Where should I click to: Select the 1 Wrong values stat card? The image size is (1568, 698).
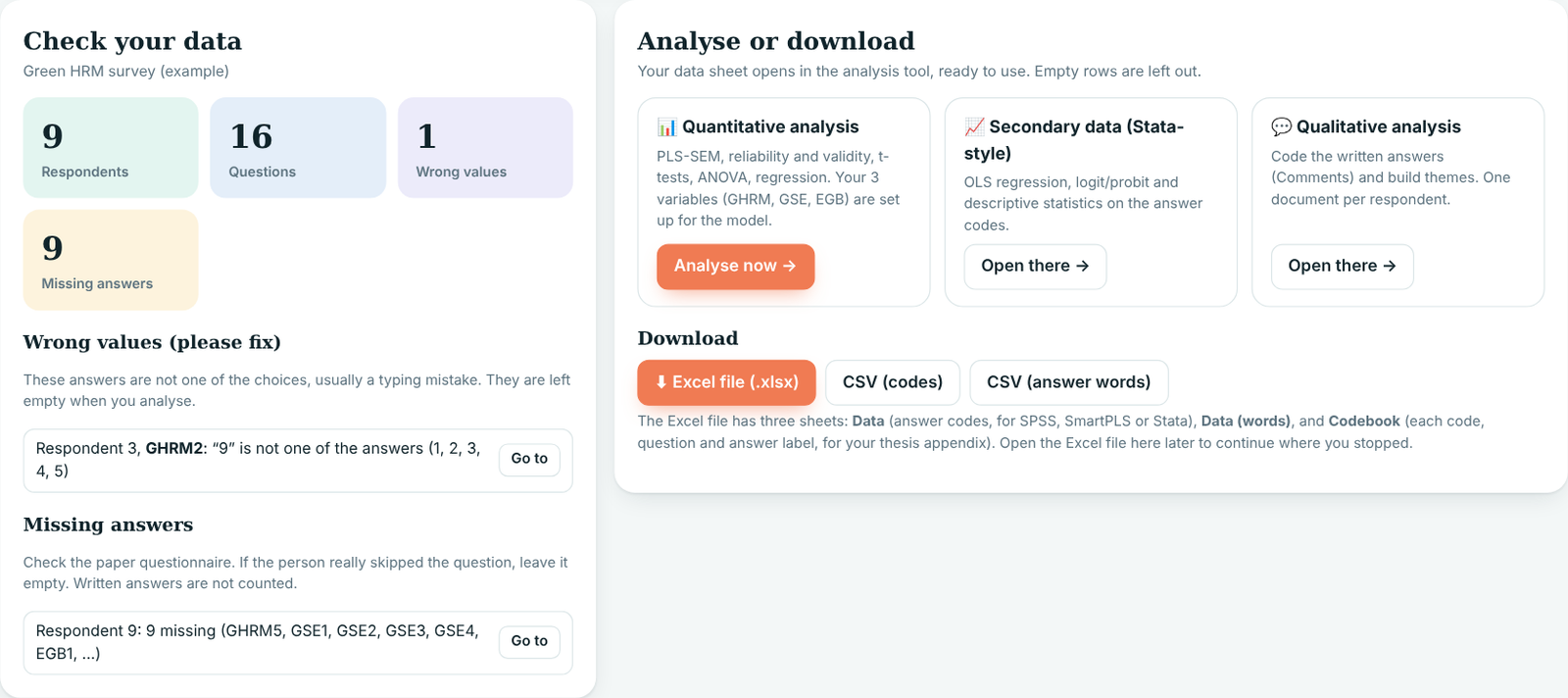485,148
